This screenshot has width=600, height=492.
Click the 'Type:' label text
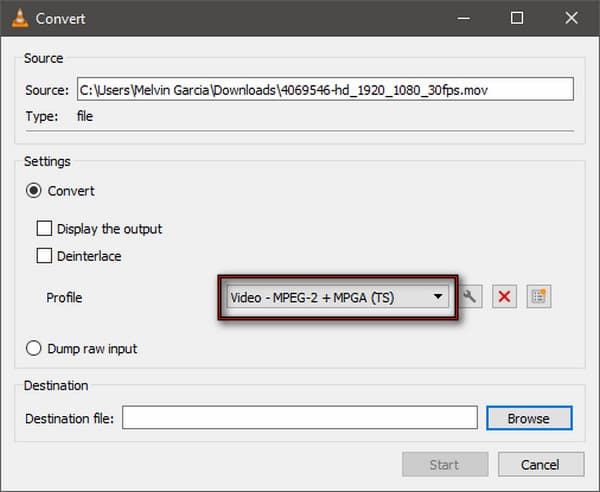[42, 116]
